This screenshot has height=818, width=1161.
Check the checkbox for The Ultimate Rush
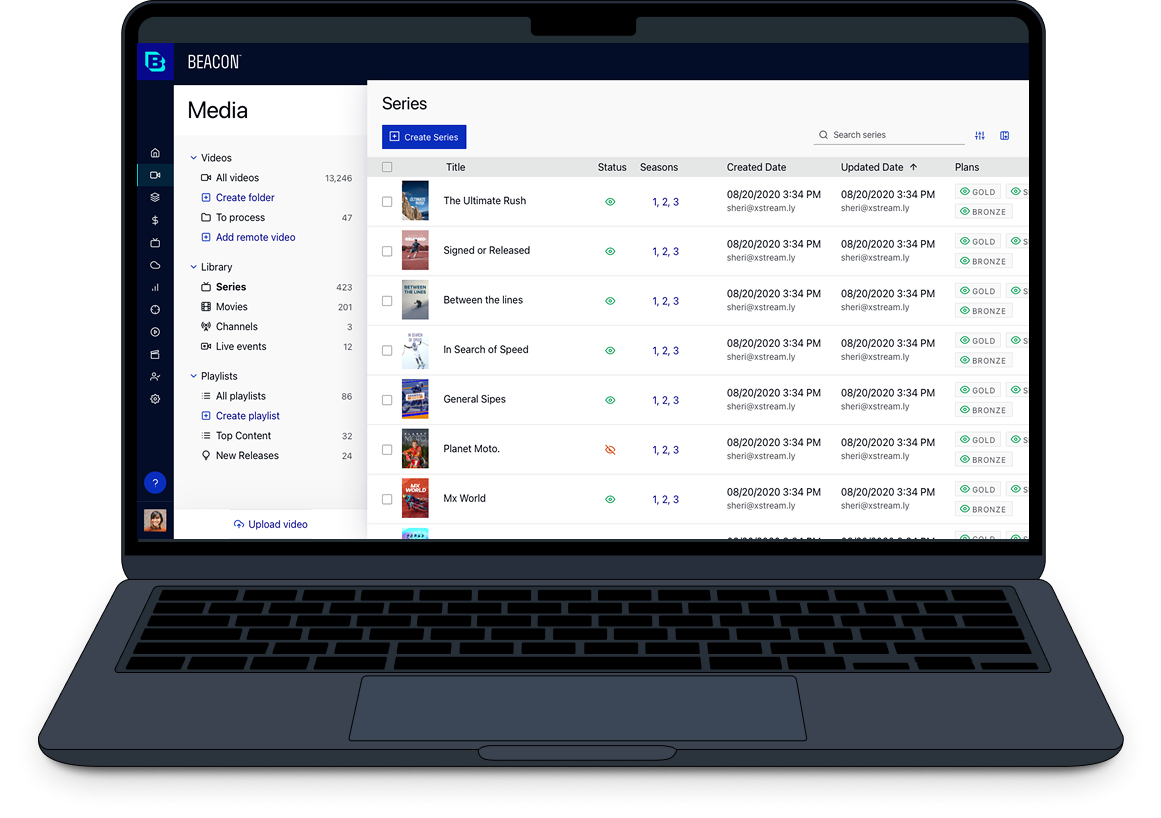(387, 201)
